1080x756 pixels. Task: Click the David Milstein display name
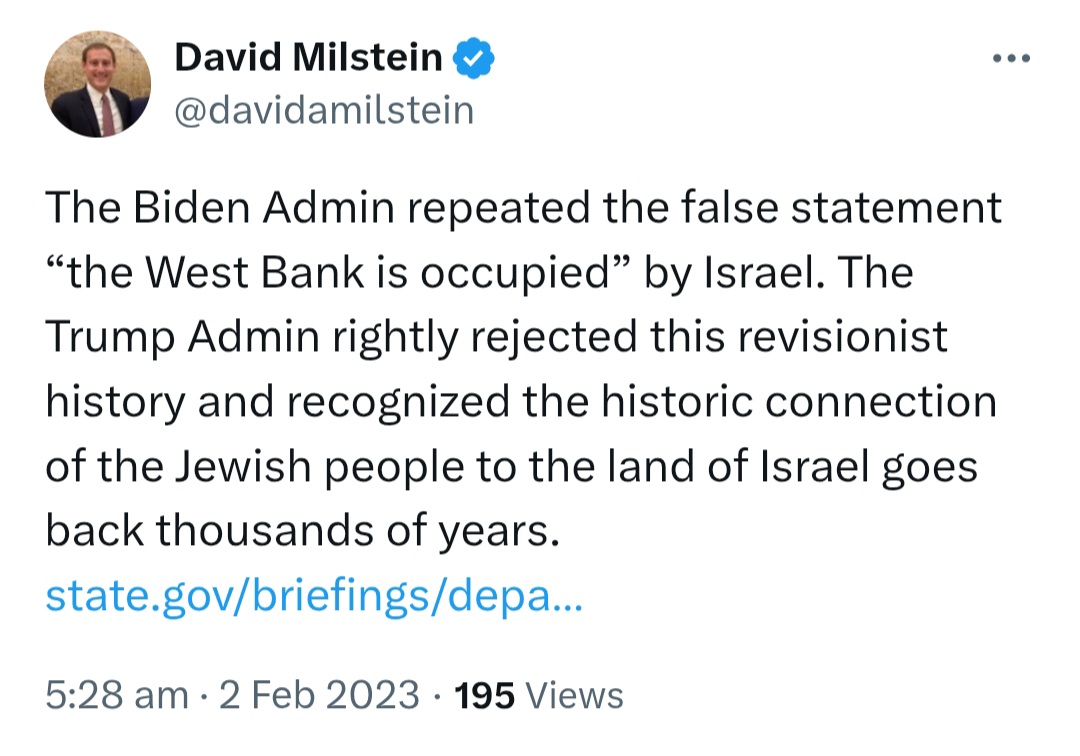pos(308,56)
